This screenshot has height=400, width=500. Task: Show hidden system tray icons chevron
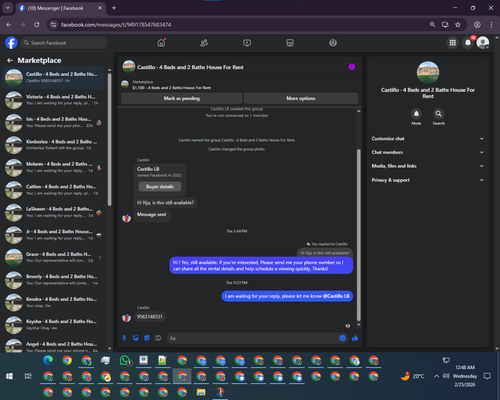pos(436,376)
